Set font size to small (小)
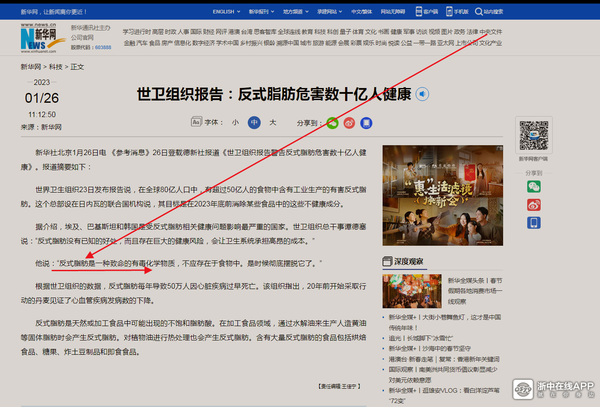600x407 pixels. click(236, 123)
